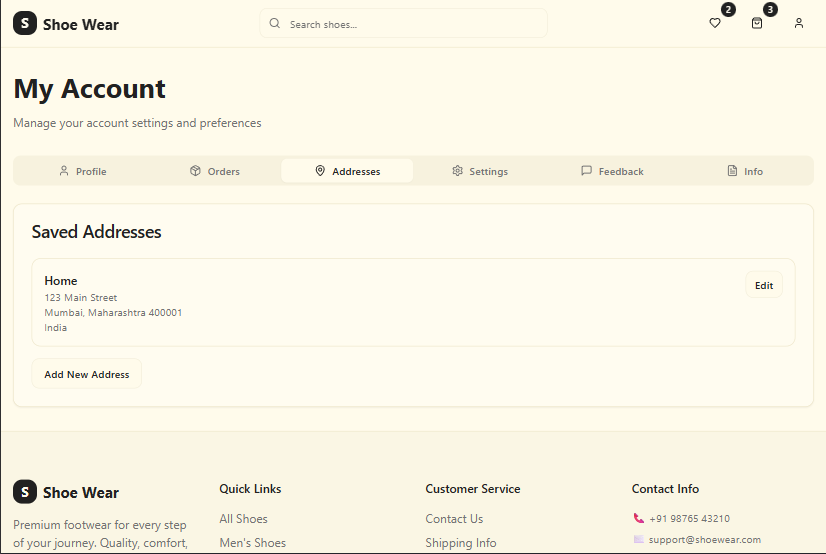
Task: Show the Info tab
Action: click(x=744, y=171)
